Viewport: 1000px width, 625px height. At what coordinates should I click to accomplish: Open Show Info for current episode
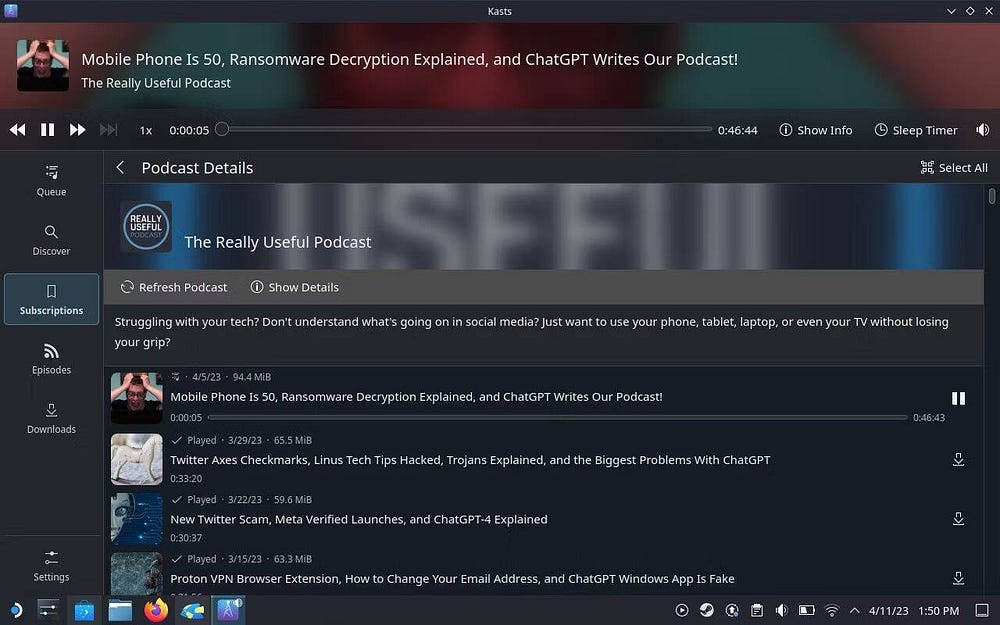click(815, 130)
